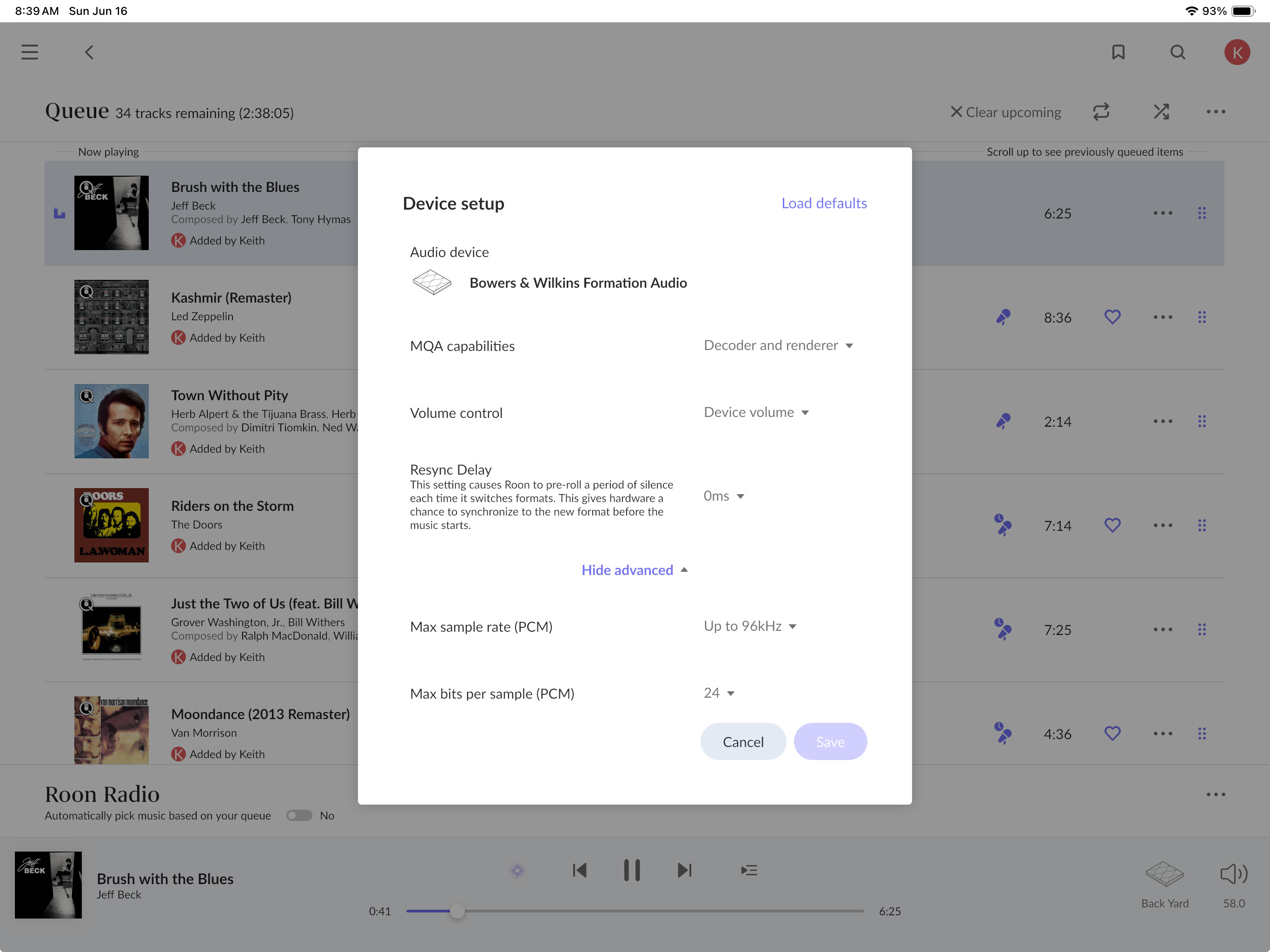The height and width of the screenshot is (952, 1270).
Task: Favorite Moondance (2013 Remaster)
Action: click(1112, 733)
